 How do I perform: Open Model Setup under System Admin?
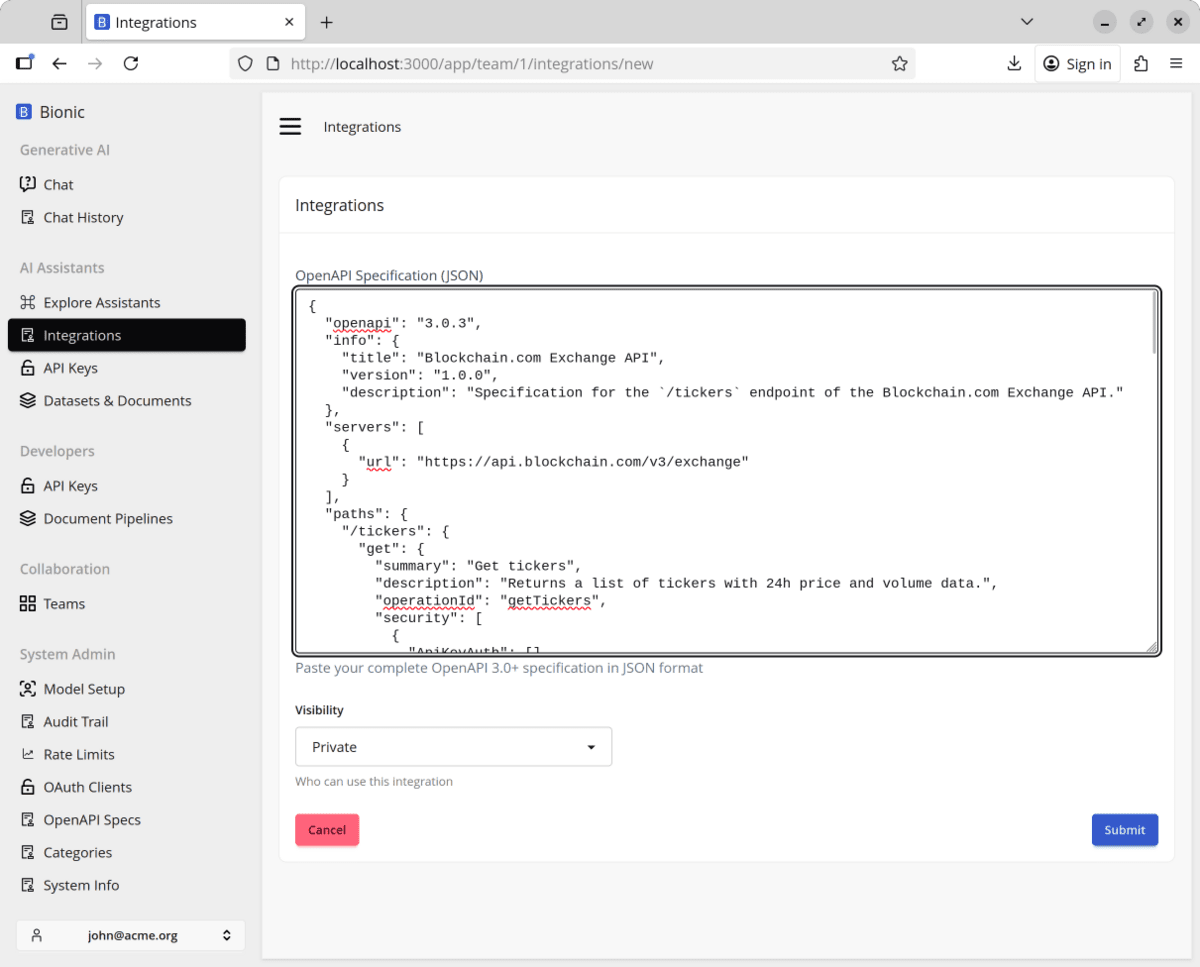84,689
